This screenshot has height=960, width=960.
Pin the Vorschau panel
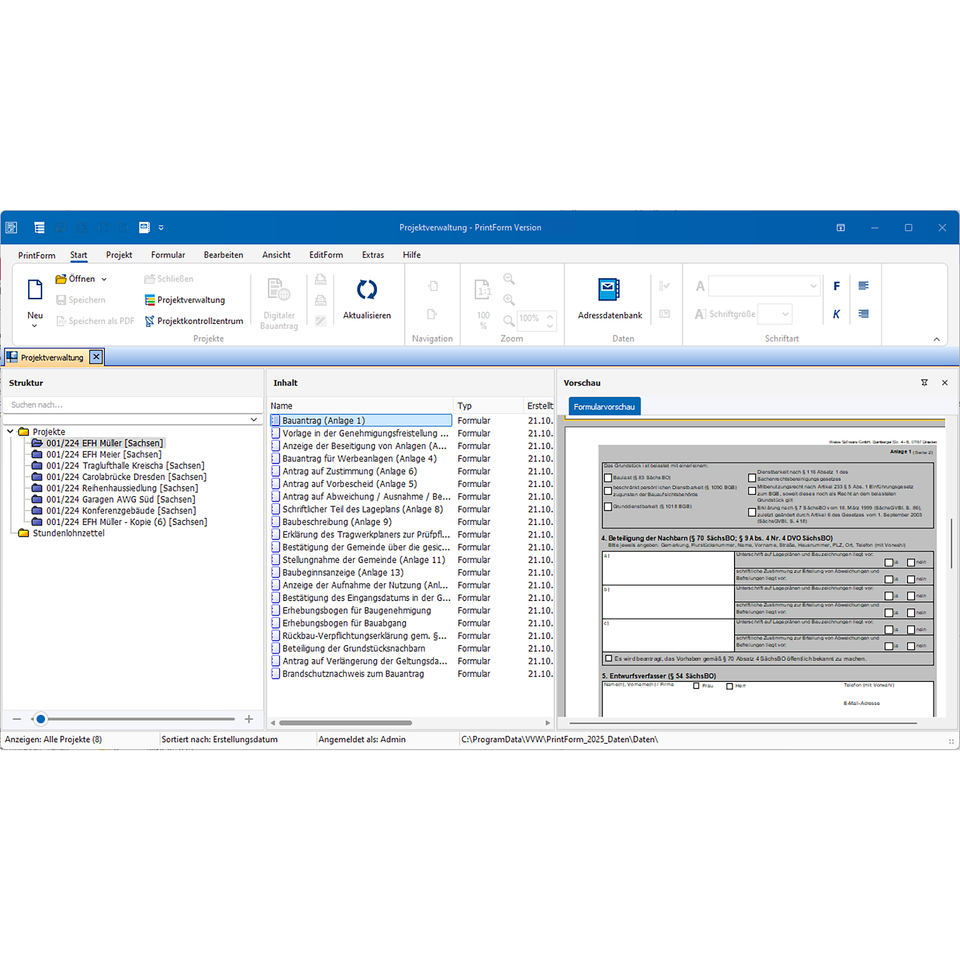pos(924,383)
